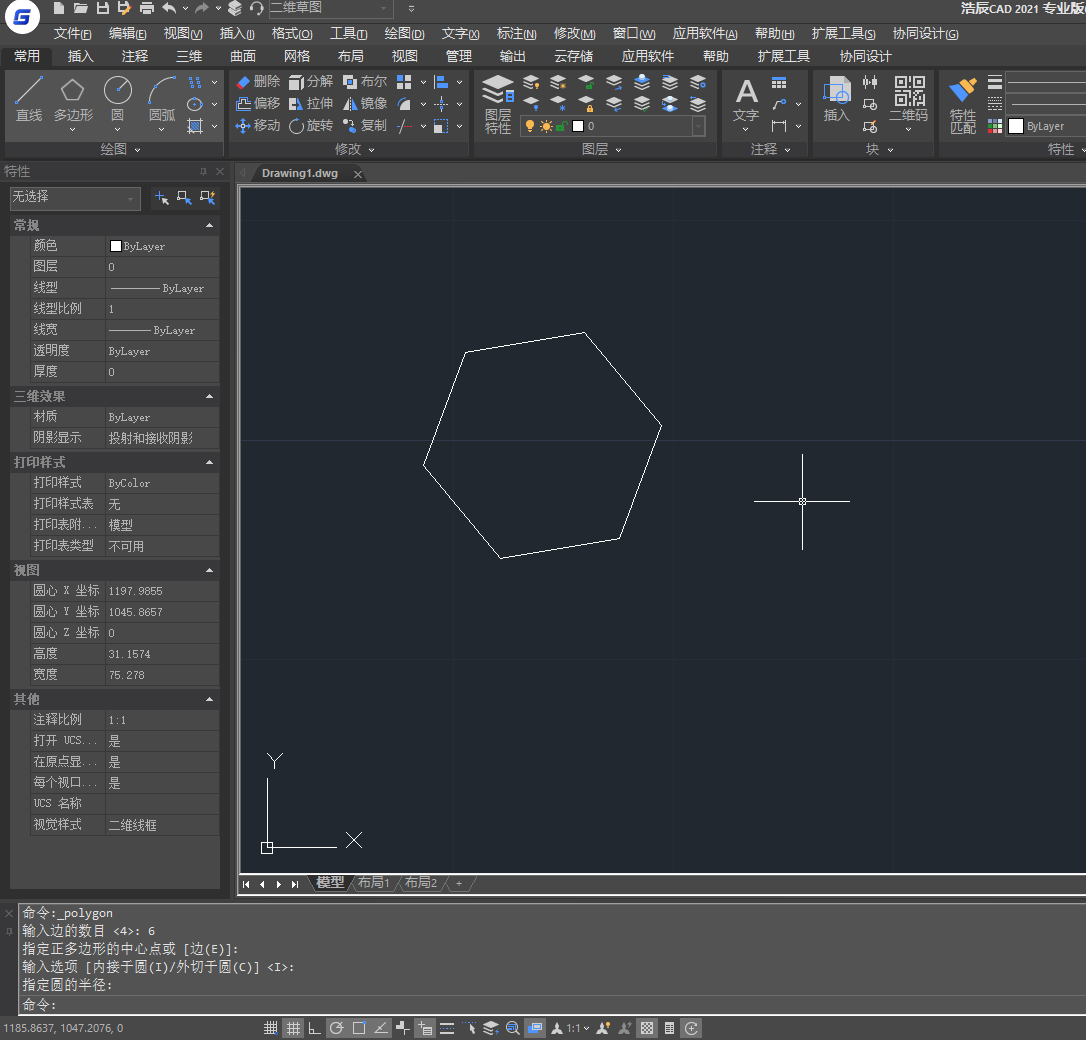Click the Rotate (旋转) tool
Screen dimensions: 1086x1040
click(310, 125)
